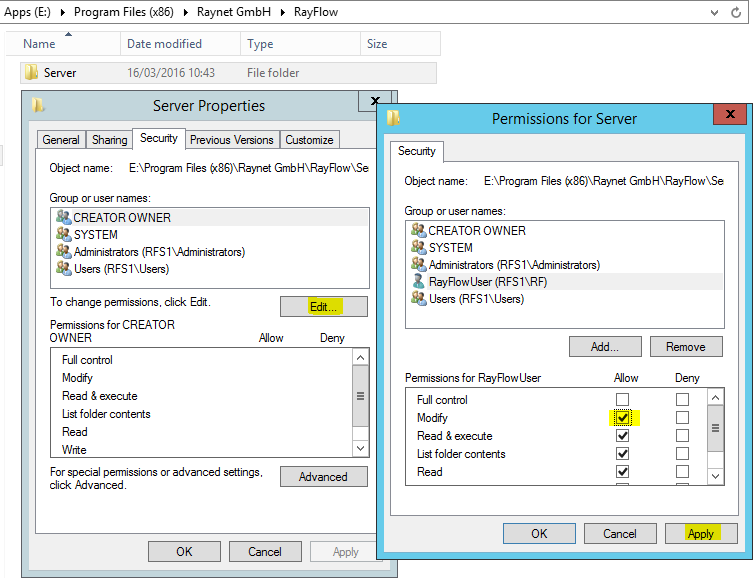
Task: Click RayFlowUser user icon in Permissions dialog
Action: pos(419,281)
